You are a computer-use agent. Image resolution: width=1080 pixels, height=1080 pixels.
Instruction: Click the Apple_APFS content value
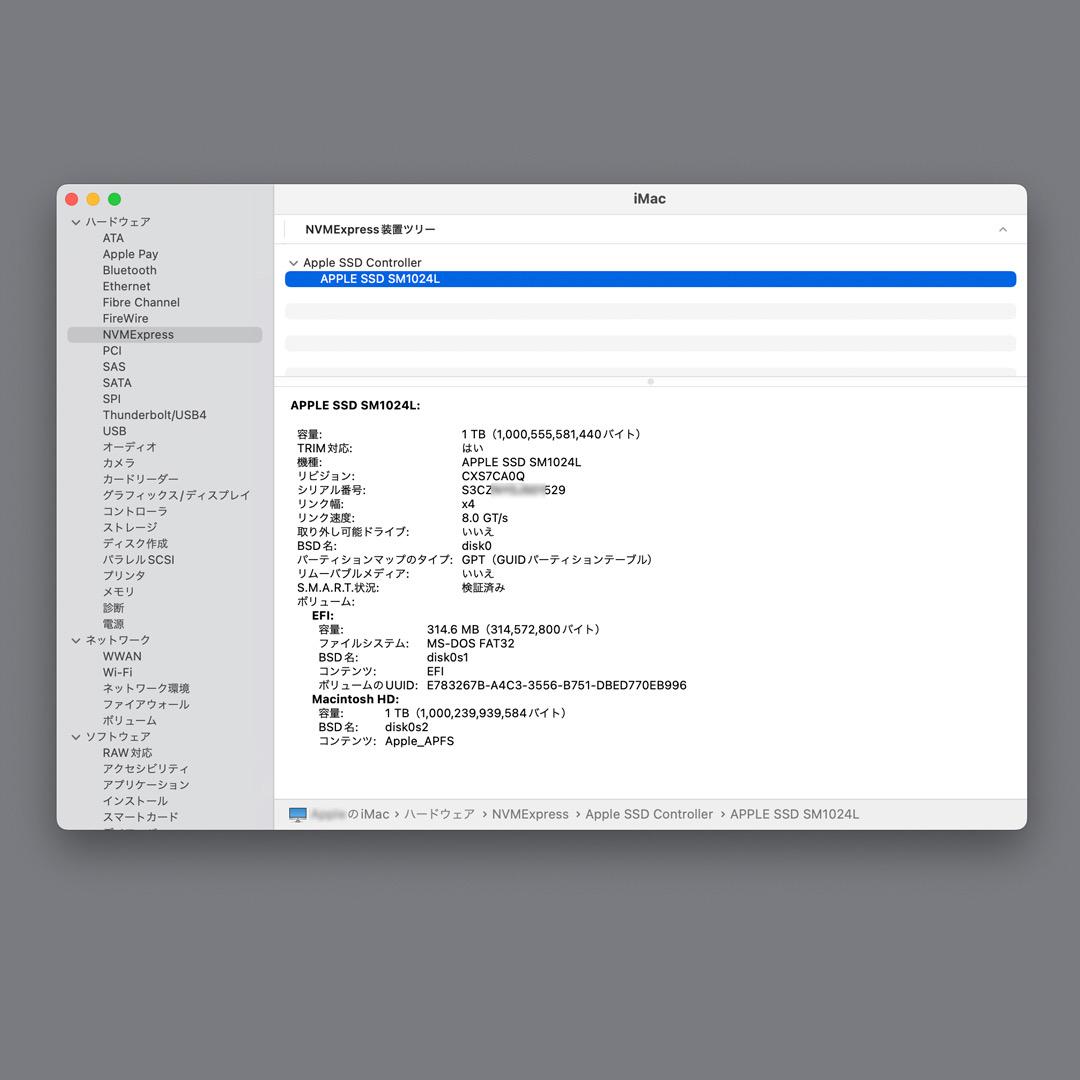[x=419, y=741]
